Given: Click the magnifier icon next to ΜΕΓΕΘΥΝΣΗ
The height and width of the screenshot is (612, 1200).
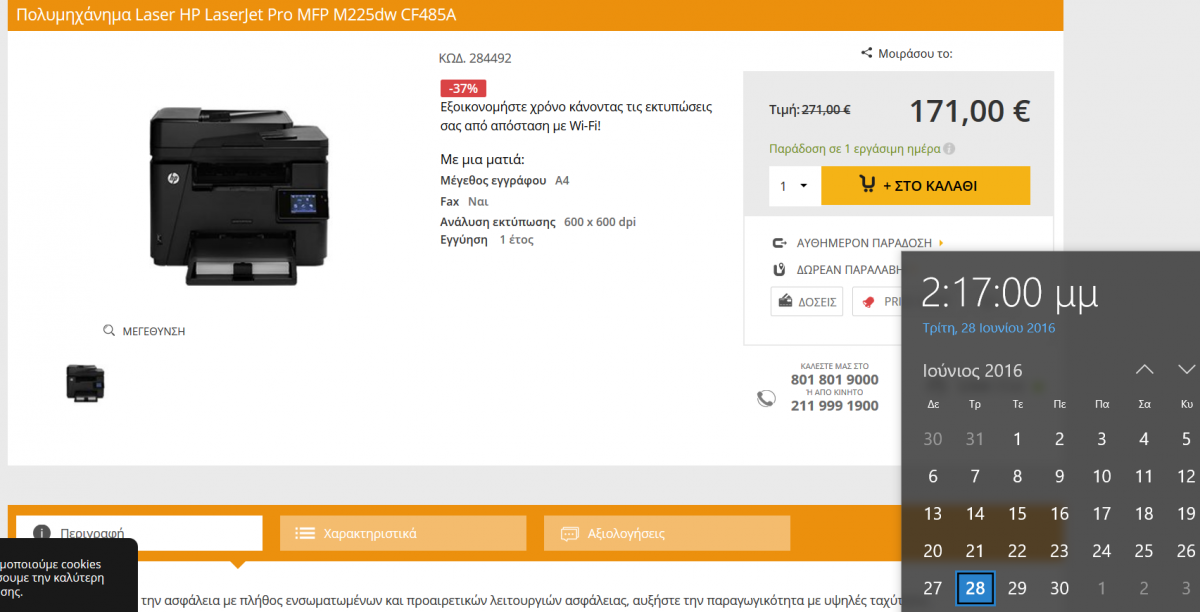Looking at the screenshot, I should [x=109, y=330].
